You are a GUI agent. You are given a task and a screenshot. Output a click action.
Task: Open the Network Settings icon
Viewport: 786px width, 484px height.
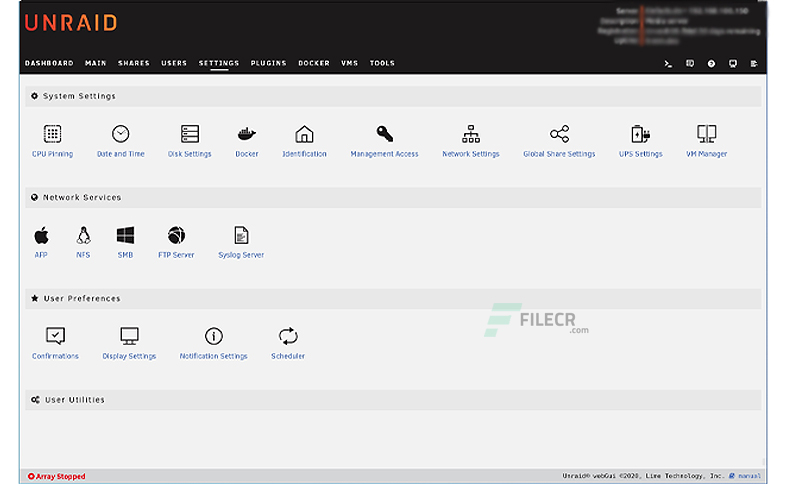click(x=471, y=134)
